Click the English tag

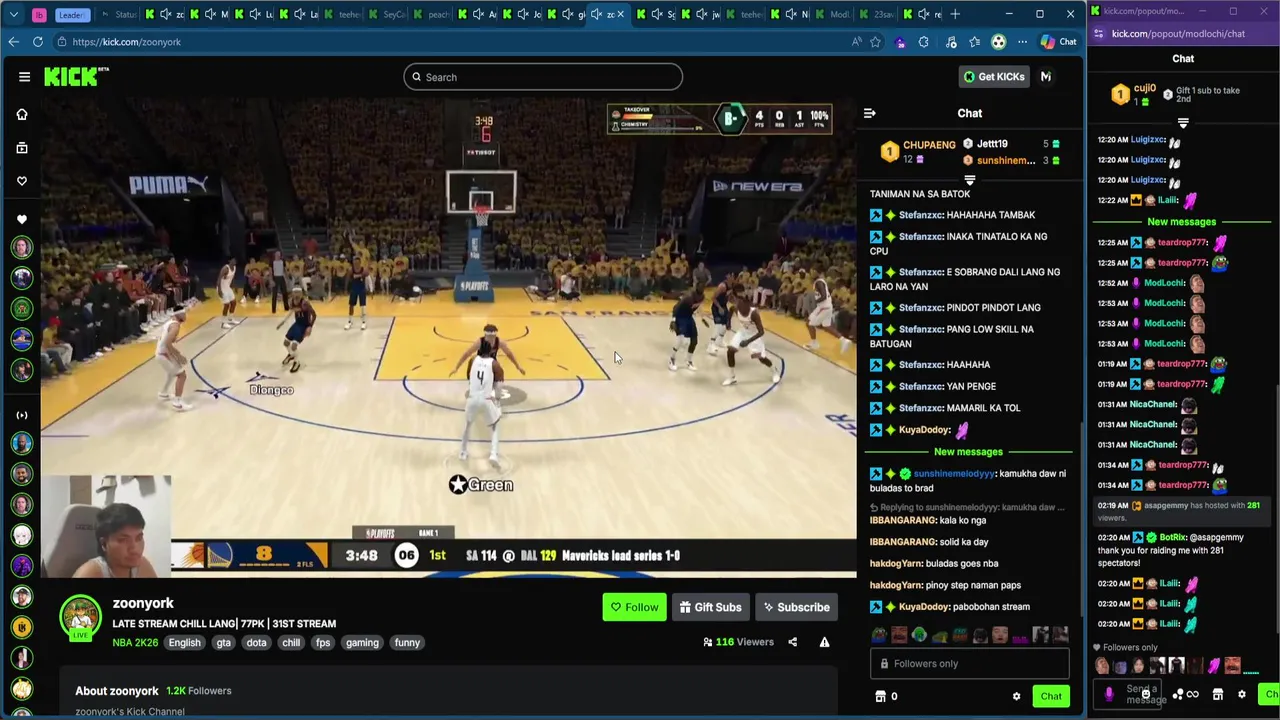(x=184, y=643)
